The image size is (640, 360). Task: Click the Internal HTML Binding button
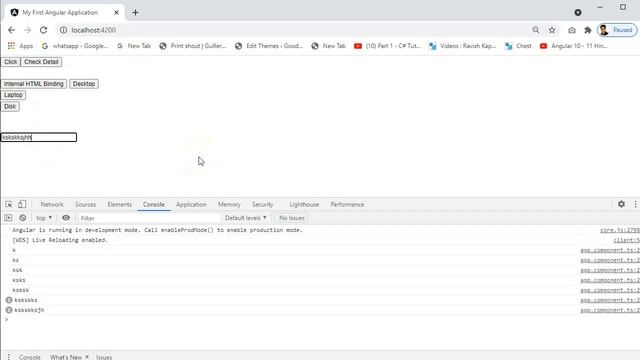(x=34, y=84)
